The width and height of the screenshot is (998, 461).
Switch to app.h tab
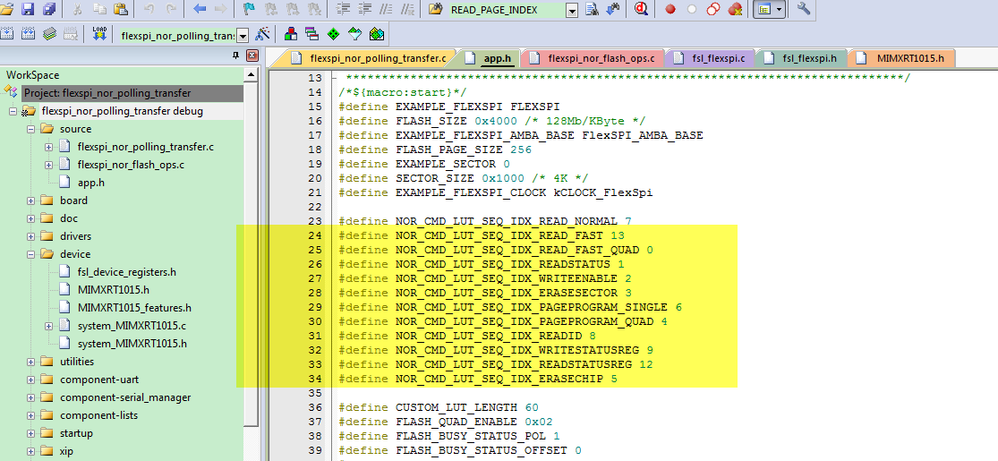tap(488, 58)
